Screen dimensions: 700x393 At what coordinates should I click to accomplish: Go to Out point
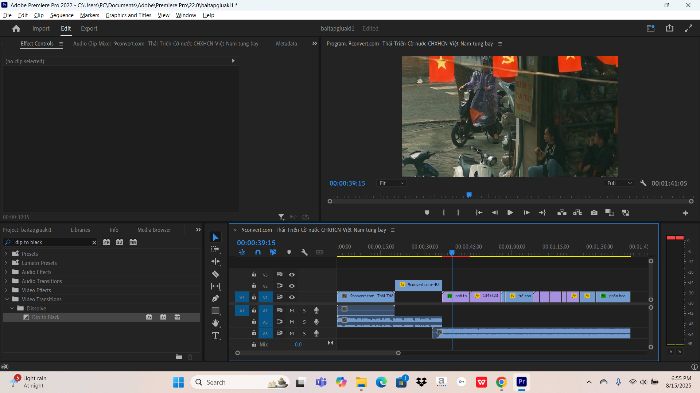pos(542,213)
